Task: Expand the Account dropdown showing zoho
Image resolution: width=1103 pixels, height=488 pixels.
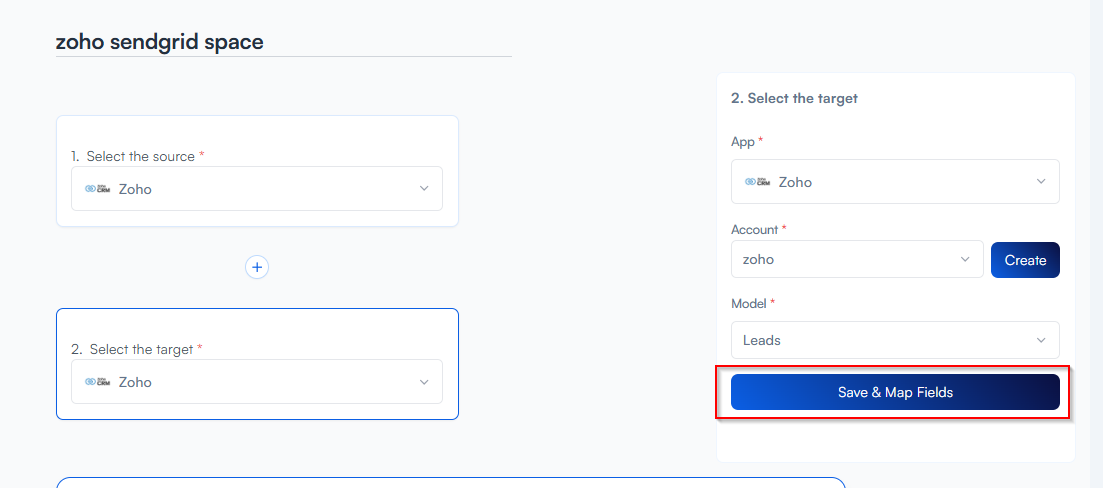Action: 856,259
